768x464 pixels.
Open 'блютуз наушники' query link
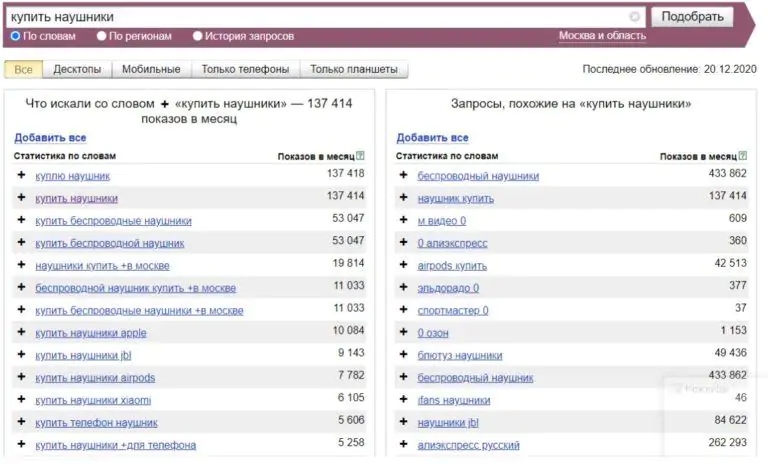tap(460, 355)
